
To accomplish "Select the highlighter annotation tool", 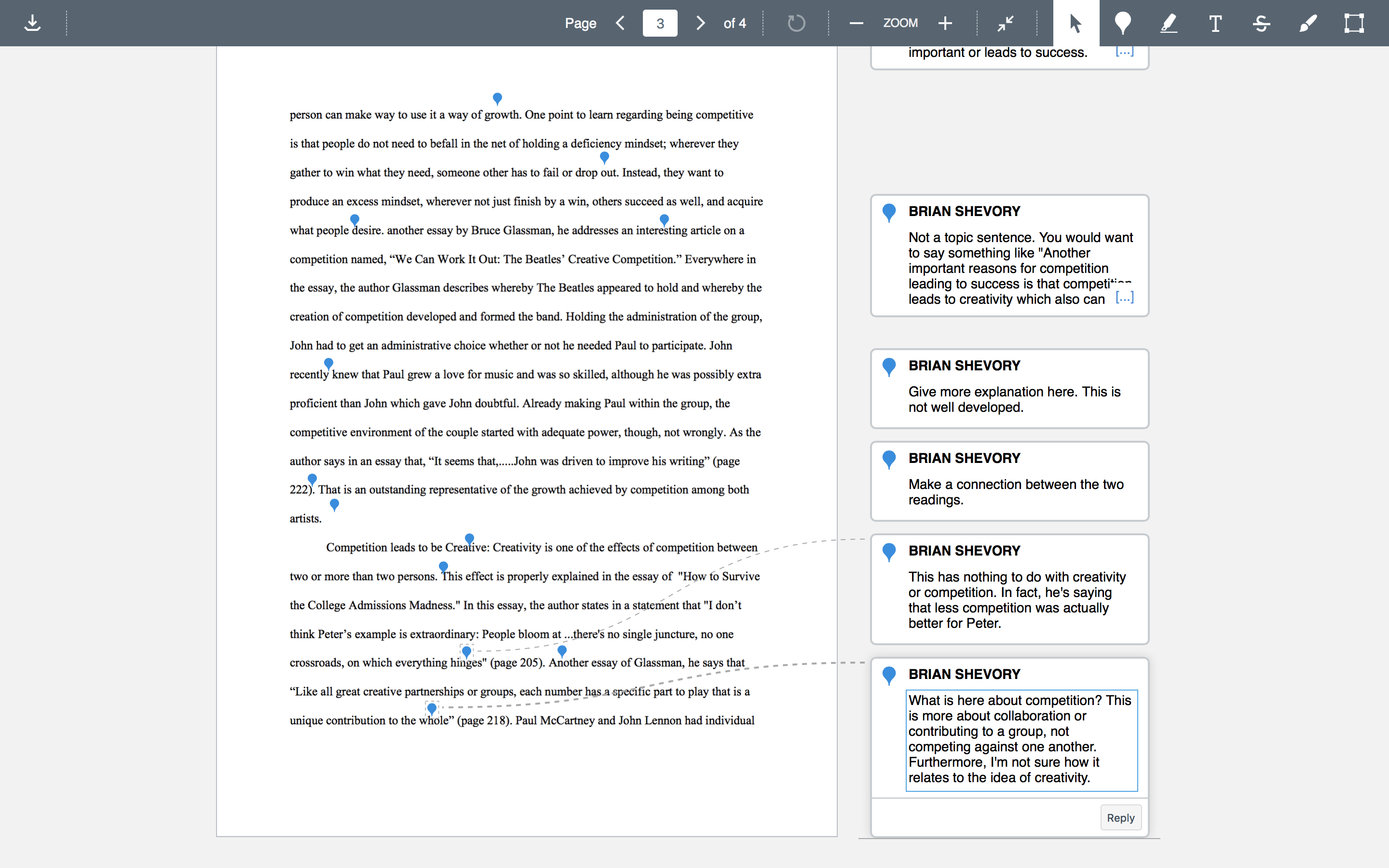I will click(1169, 23).
